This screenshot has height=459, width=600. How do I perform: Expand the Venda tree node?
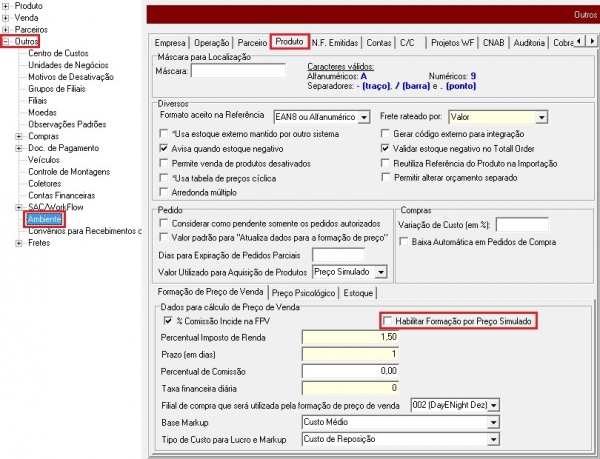tap(7, 18)
